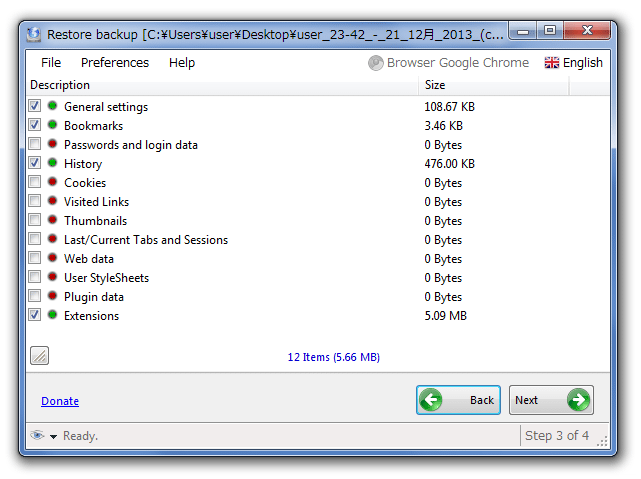Screen dimensions: 641x479
Task: Click the 3.46 KB size value
Action: (443, 125)
